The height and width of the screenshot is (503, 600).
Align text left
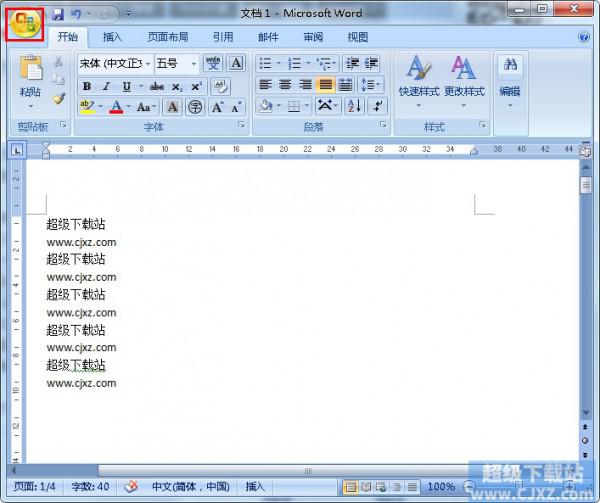(265, 85)
